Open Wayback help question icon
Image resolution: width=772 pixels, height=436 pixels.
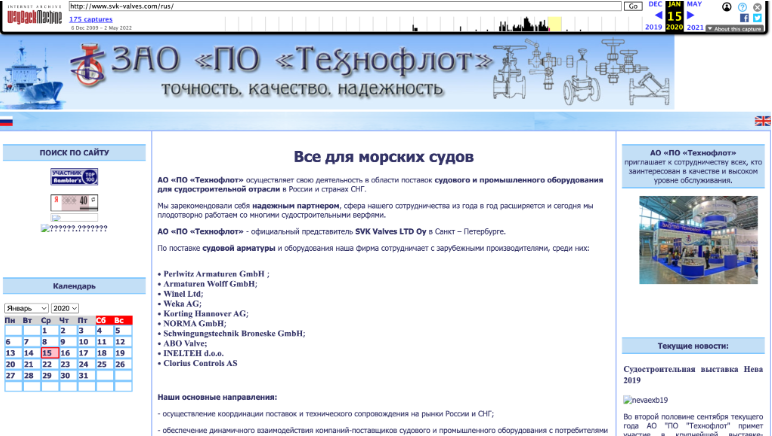[742, 7]
